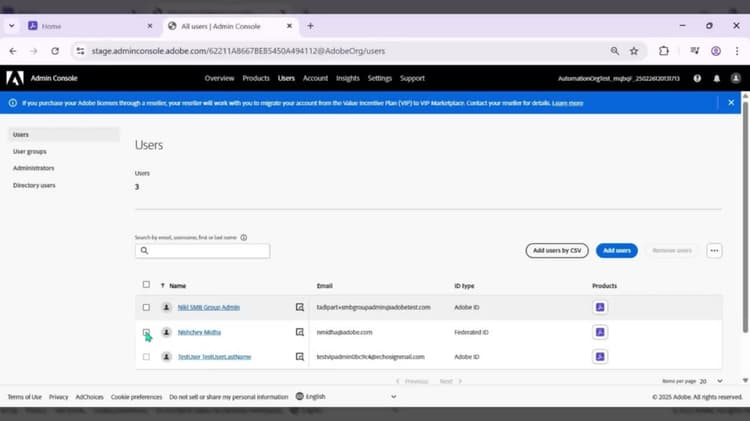View site information icon in address bar

click(x=80, y=51)
